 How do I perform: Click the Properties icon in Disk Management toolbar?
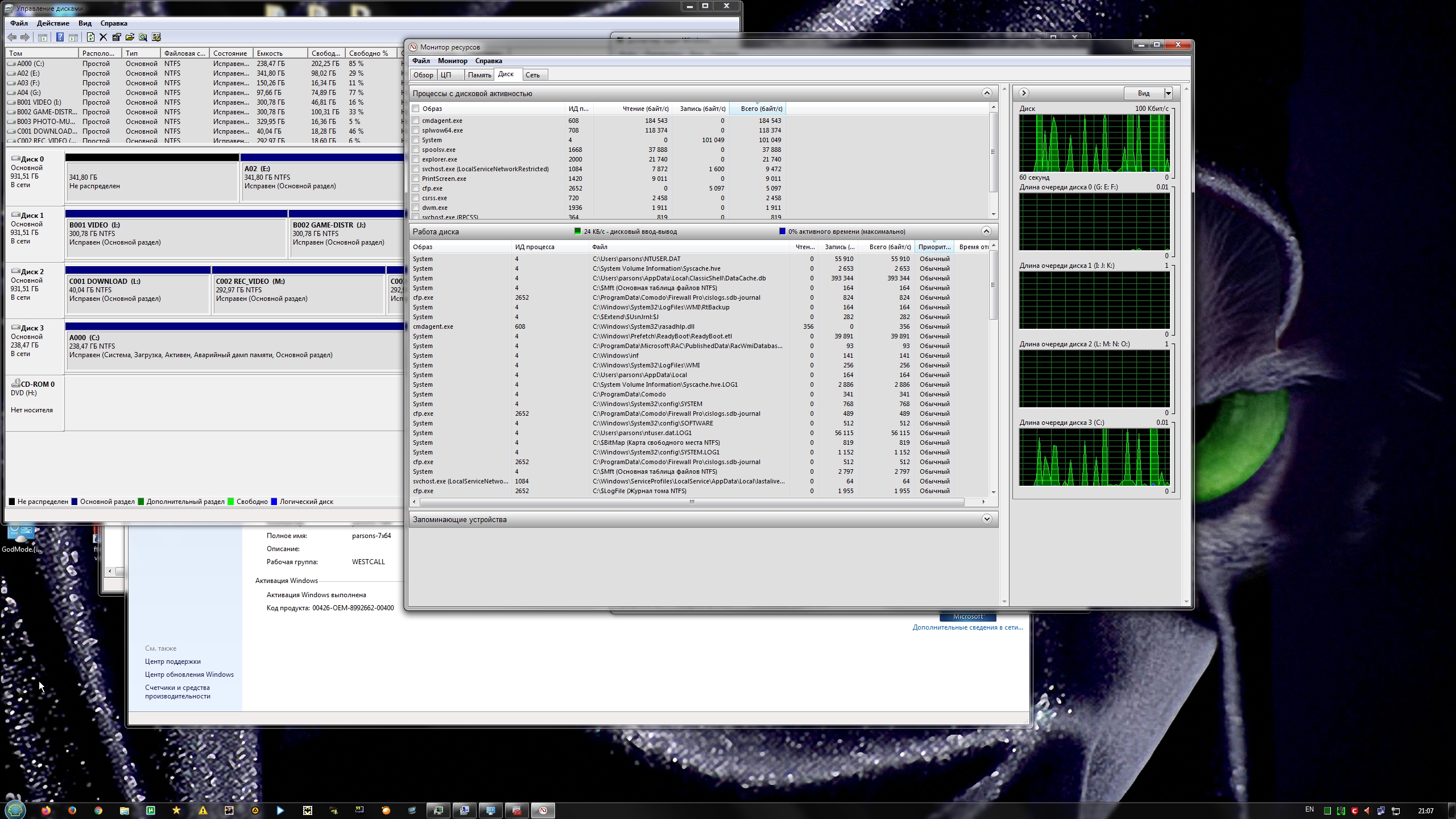point(117,38)
